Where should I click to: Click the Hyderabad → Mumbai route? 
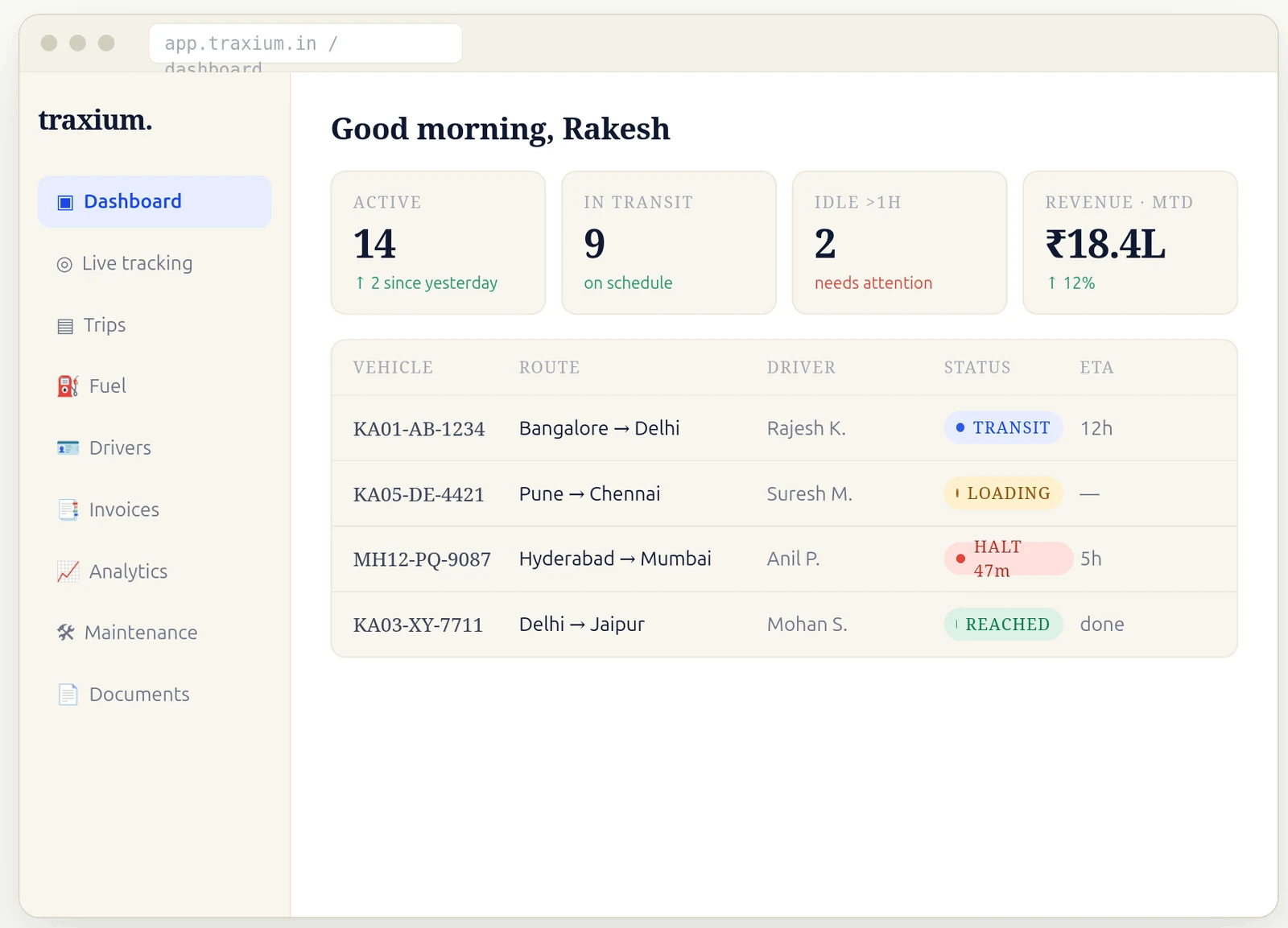click(615, 559)
